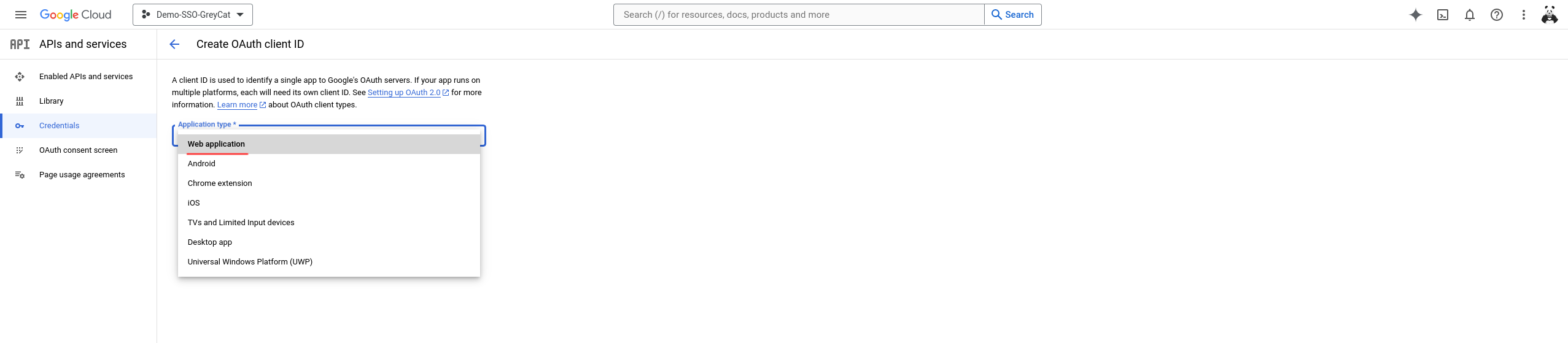Viewport: 1568px width, 343px height.
Task: Open Gemini AI assistant sparkle icon
Action: (1416, 15)
